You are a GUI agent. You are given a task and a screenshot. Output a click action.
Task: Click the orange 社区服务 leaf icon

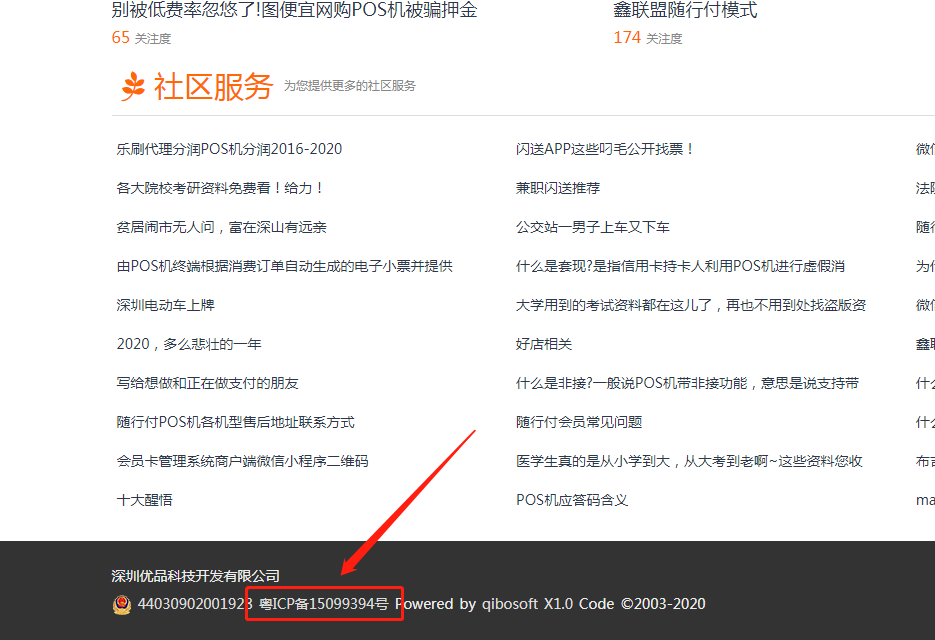point(133,87)
